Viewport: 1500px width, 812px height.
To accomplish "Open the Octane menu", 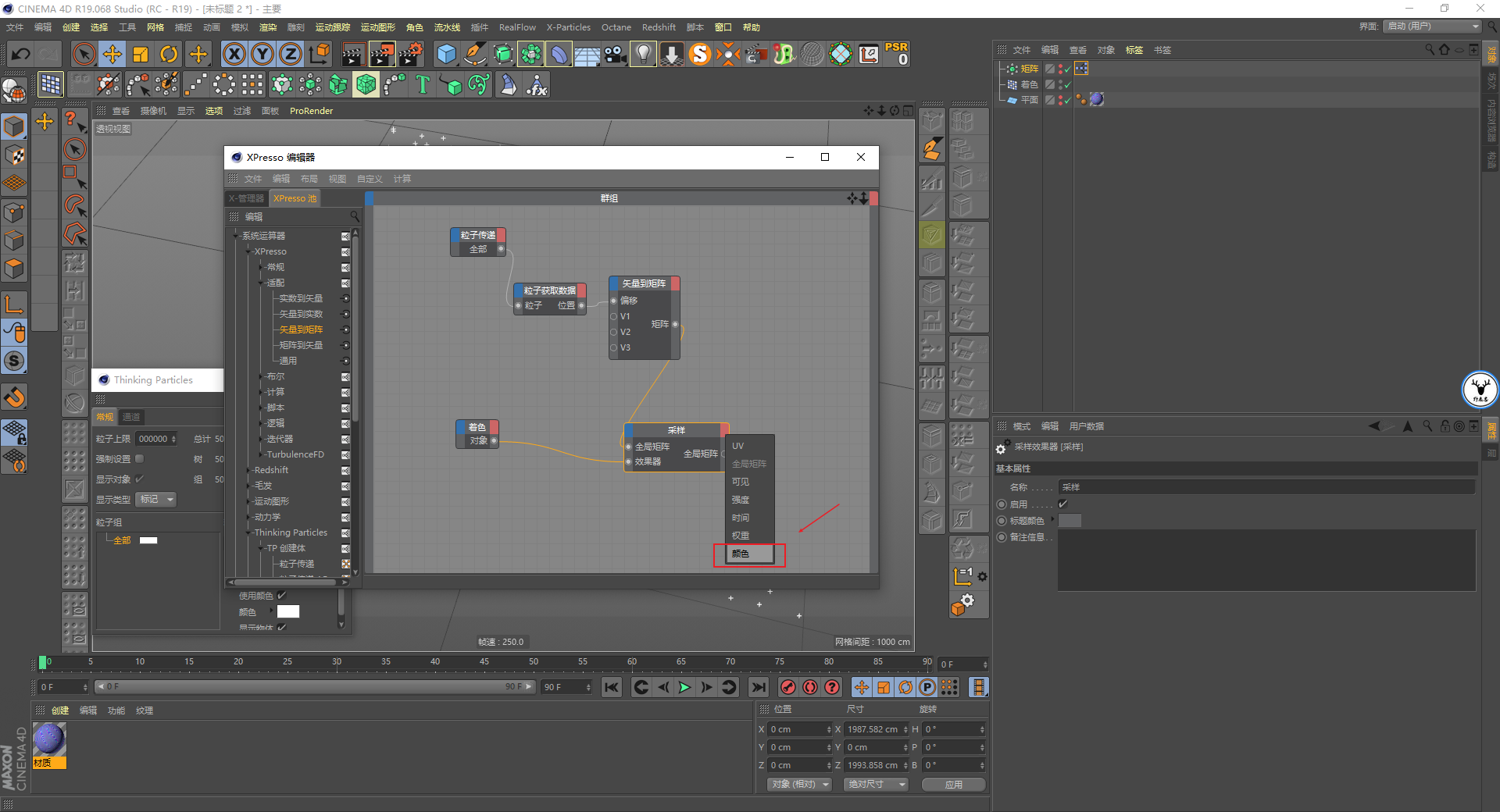I will pos(616,27).
